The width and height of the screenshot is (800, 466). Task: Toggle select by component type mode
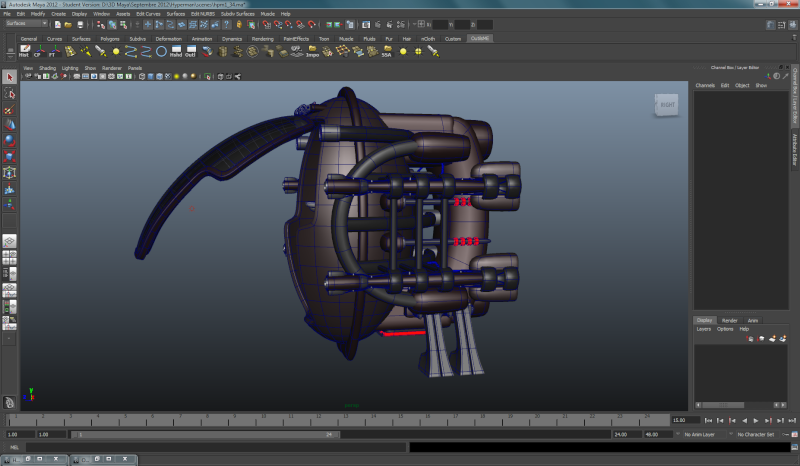[123, 24]
